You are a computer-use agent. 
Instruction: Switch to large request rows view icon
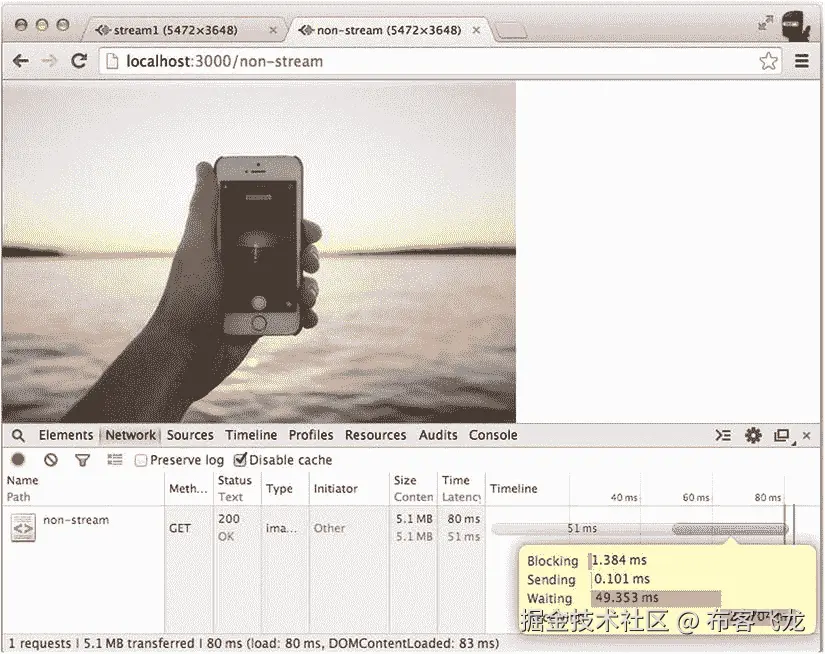[115, 460]
